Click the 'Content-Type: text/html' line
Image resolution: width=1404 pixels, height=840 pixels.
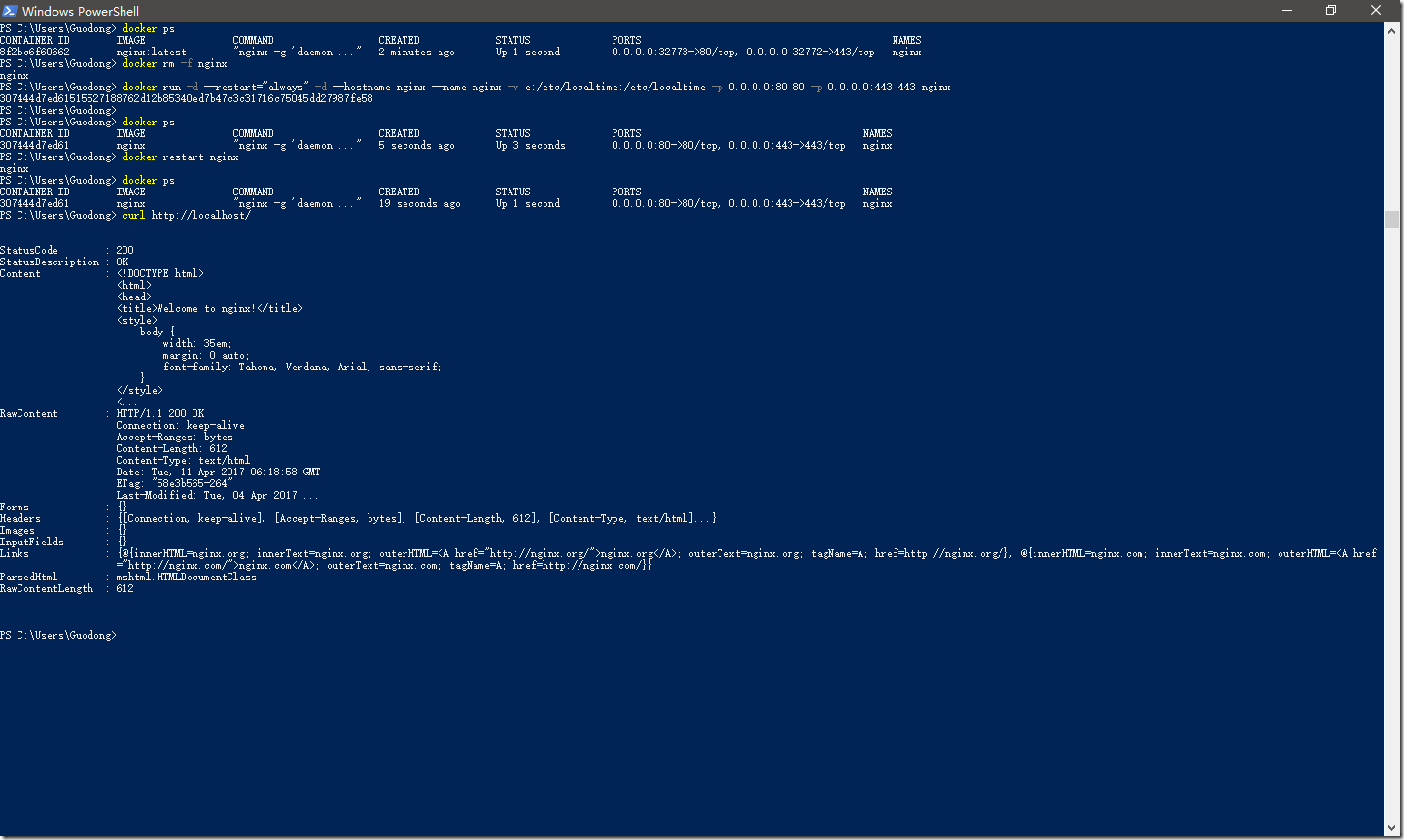(x=183, y=461)
